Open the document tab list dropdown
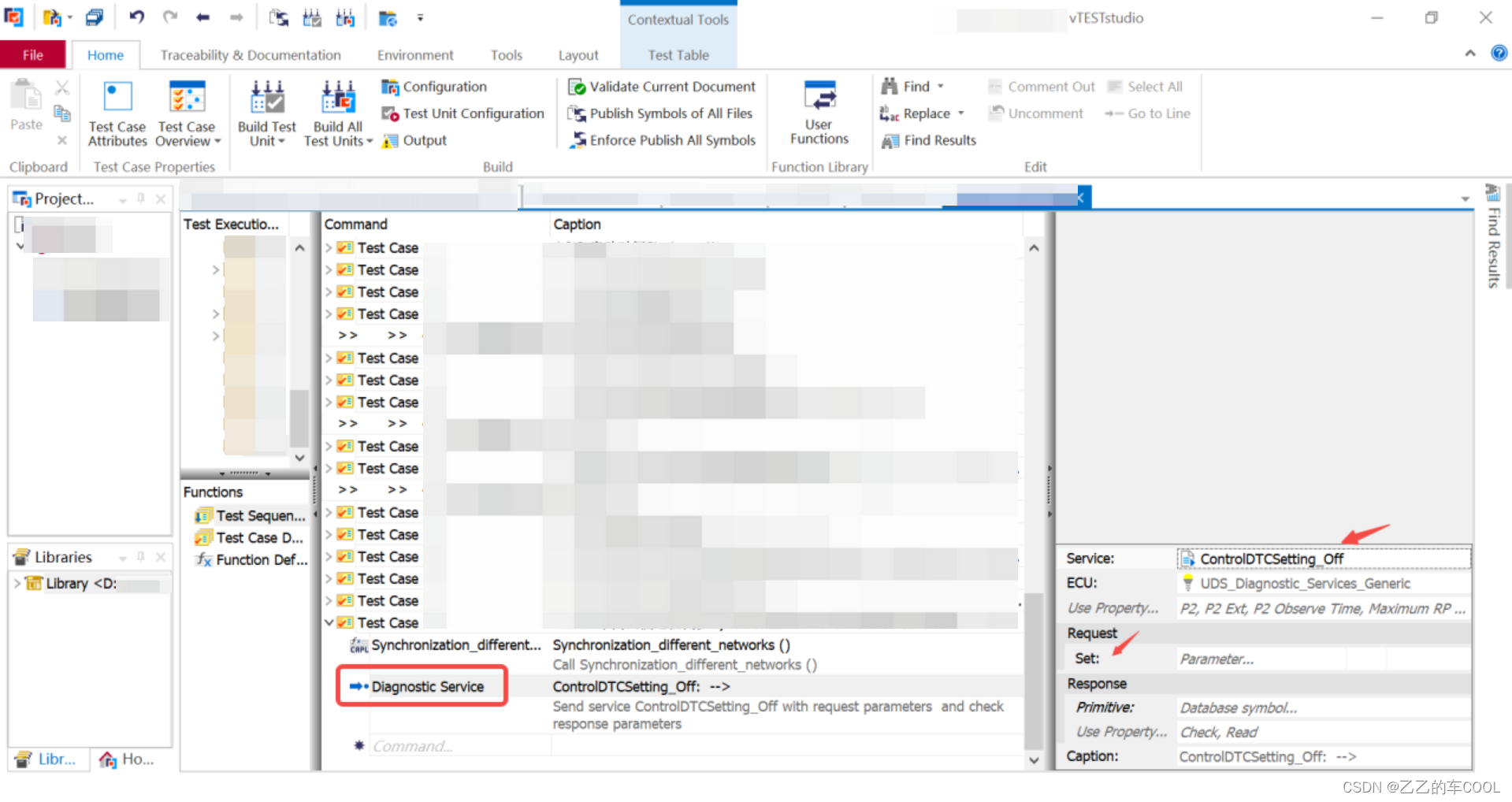This screenshot has height=802, width=1512. 1466,199
